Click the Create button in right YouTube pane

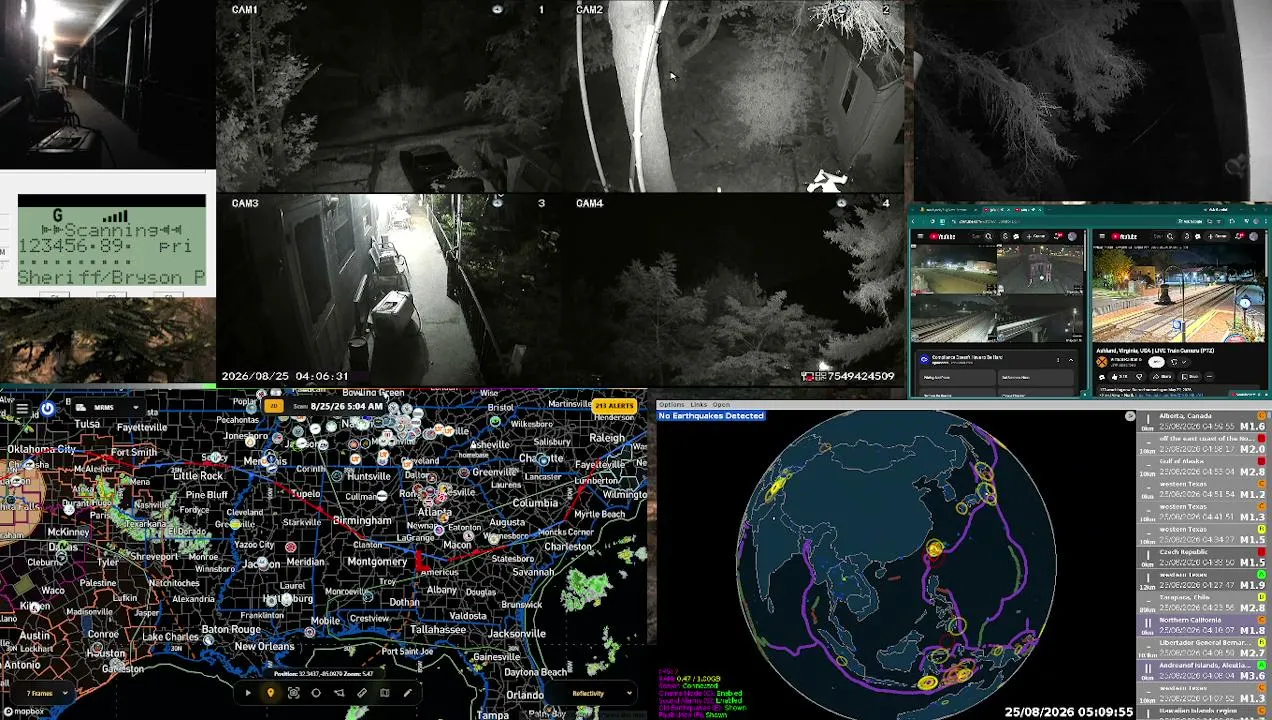1218,236
